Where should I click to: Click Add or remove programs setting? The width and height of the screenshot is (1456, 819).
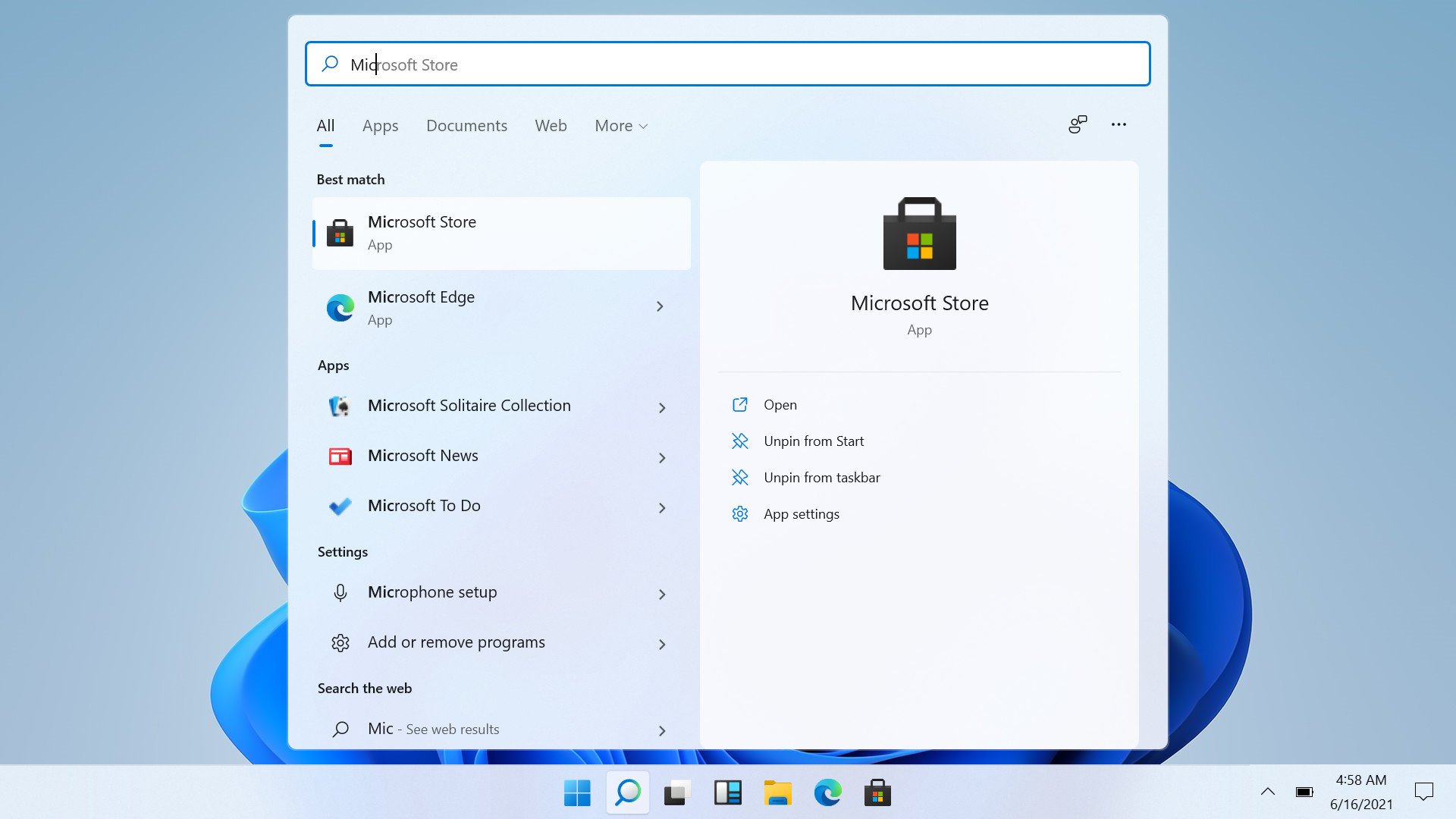[x=456, y=641]
